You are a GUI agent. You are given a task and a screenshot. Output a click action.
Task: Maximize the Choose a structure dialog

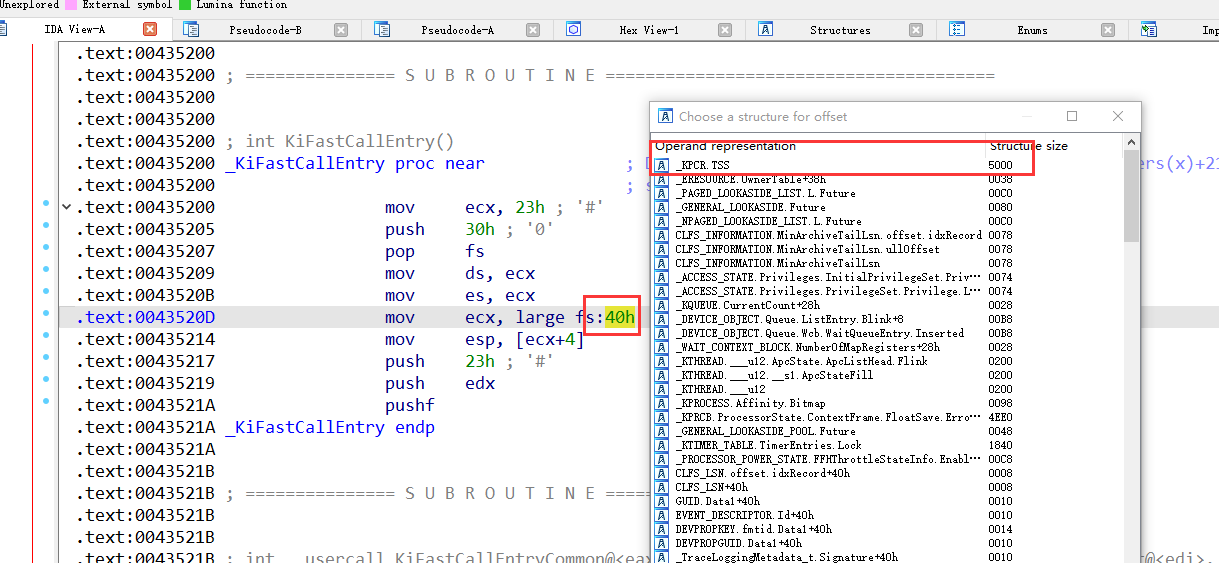[1072, 117]
